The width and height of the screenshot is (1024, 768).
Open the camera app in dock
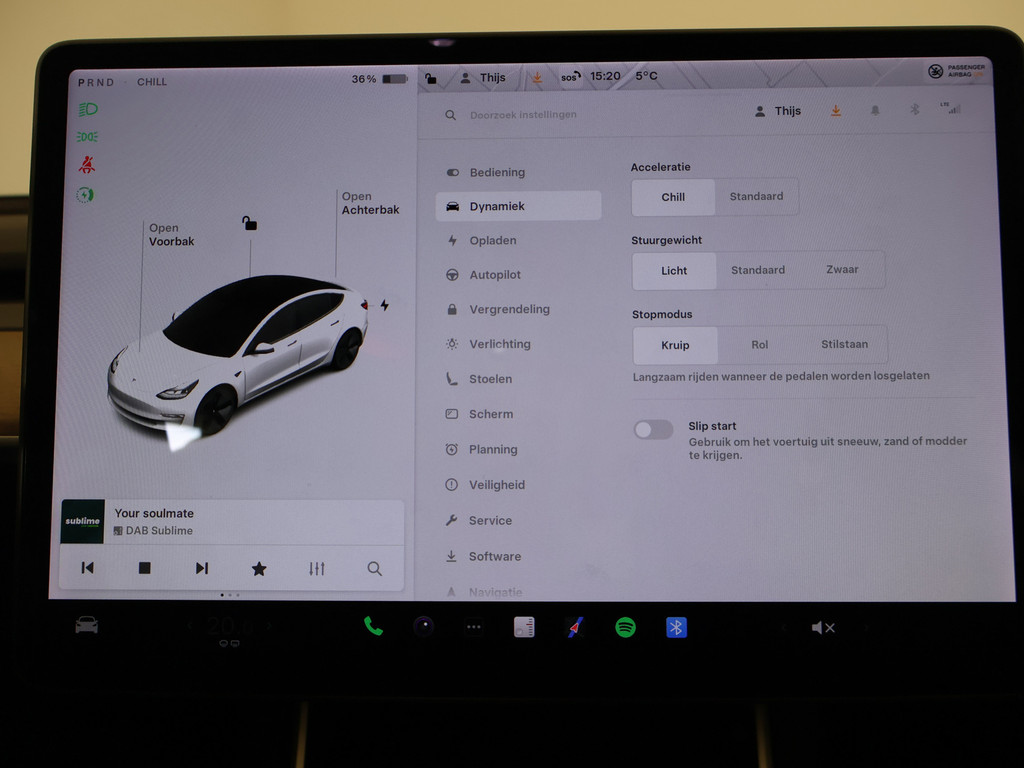tap(424, 627)
